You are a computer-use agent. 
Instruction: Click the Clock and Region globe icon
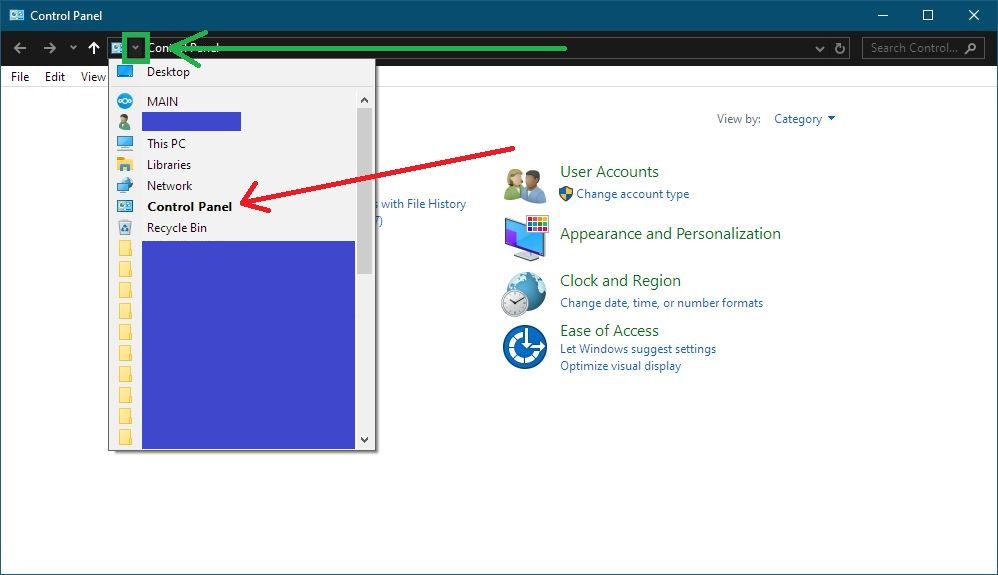coord(524,294)
